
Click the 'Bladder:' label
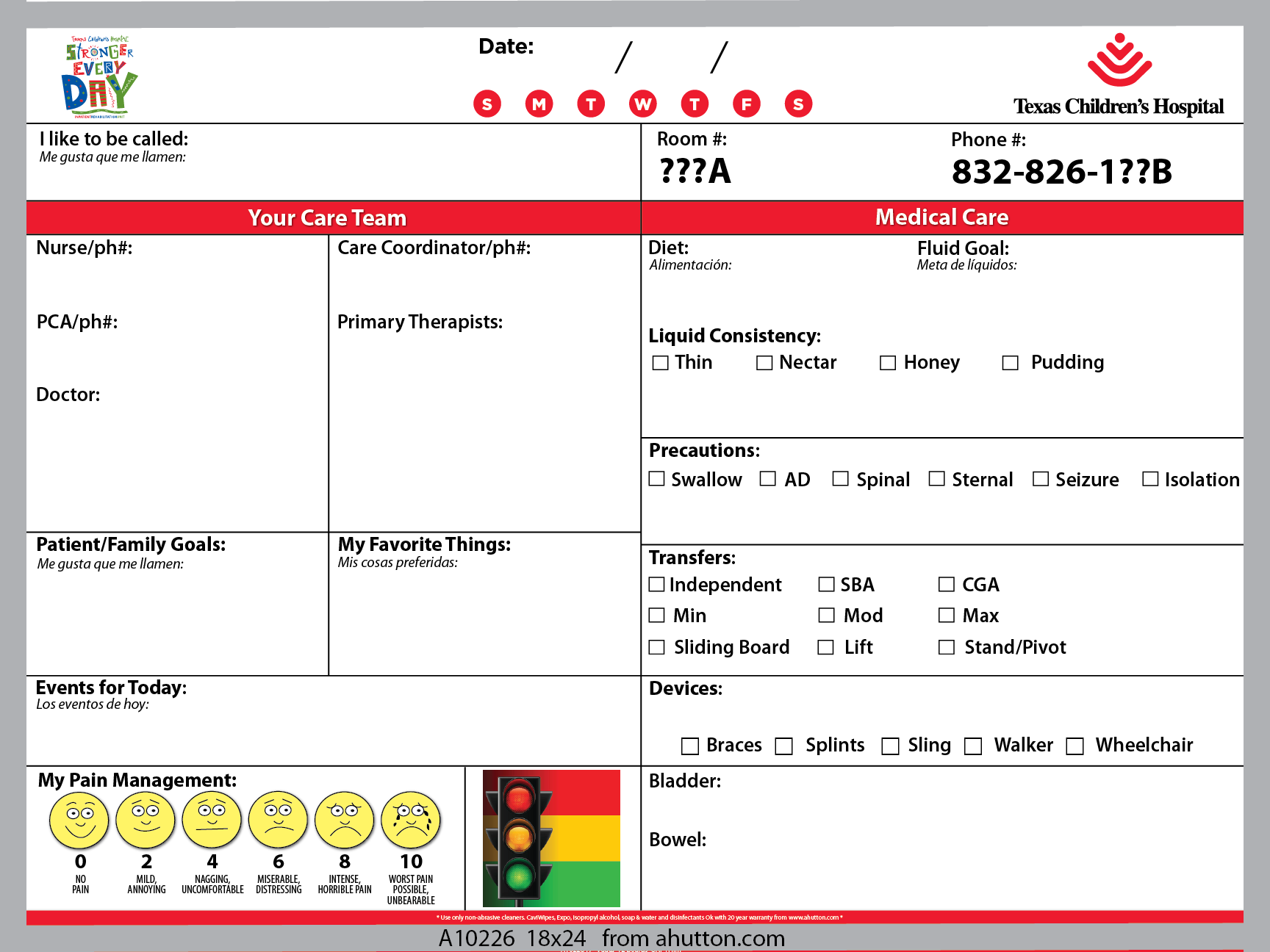pos(685,781)
